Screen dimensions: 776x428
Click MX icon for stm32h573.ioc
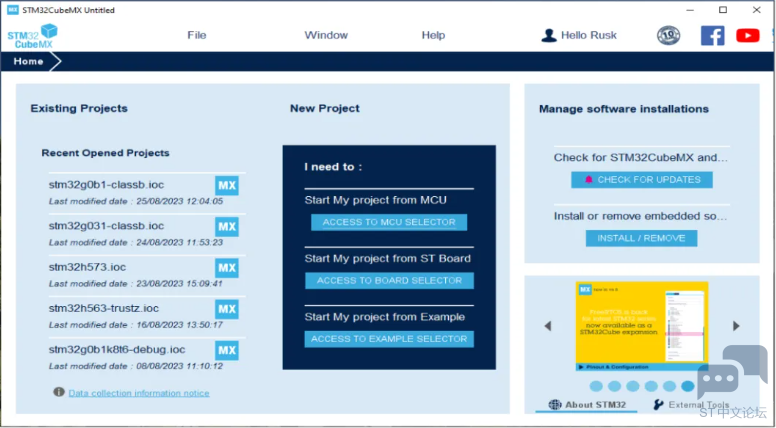point(227,268)
